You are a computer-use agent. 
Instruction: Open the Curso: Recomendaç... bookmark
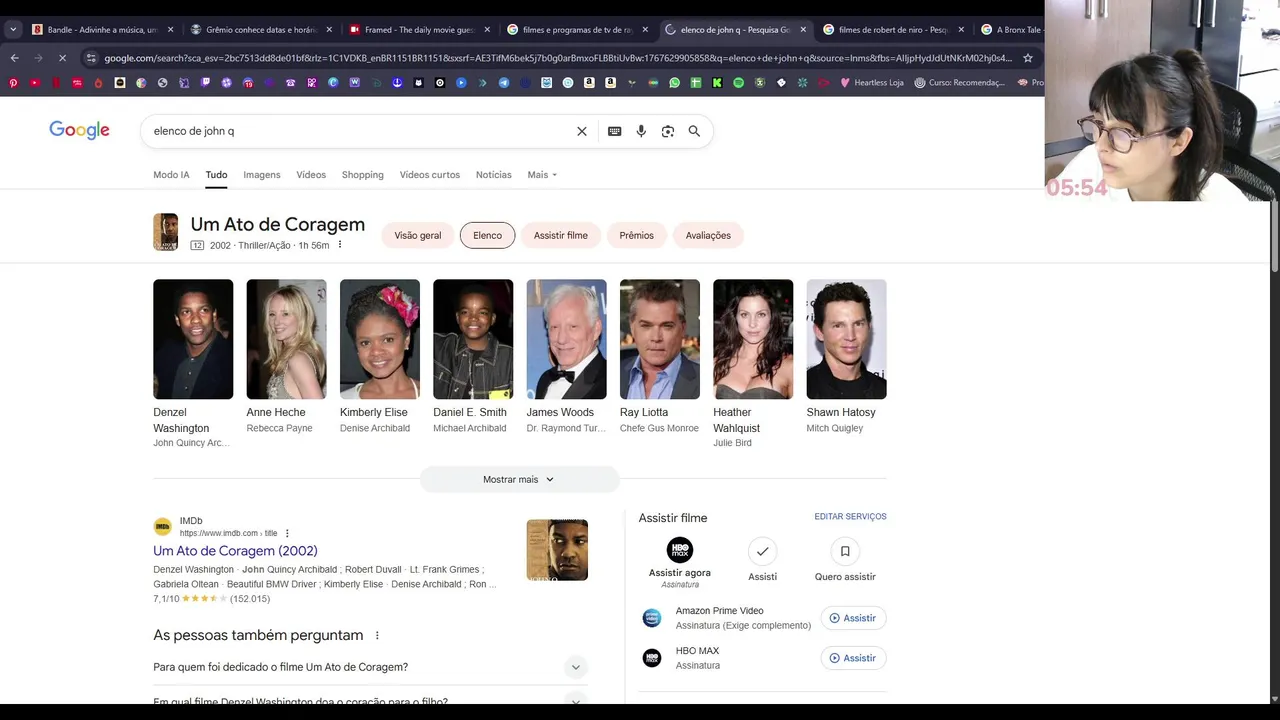[x=959, y=83]
